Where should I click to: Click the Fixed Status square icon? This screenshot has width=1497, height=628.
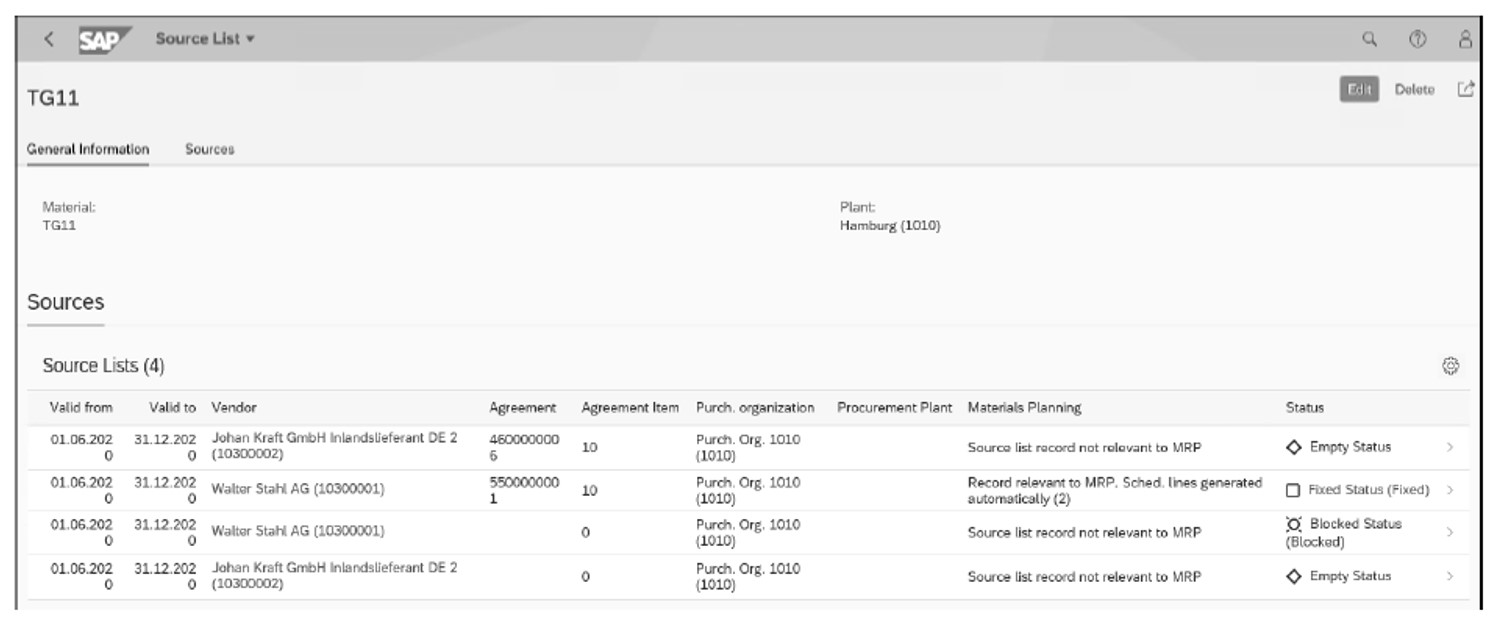tap(1294, 489)
